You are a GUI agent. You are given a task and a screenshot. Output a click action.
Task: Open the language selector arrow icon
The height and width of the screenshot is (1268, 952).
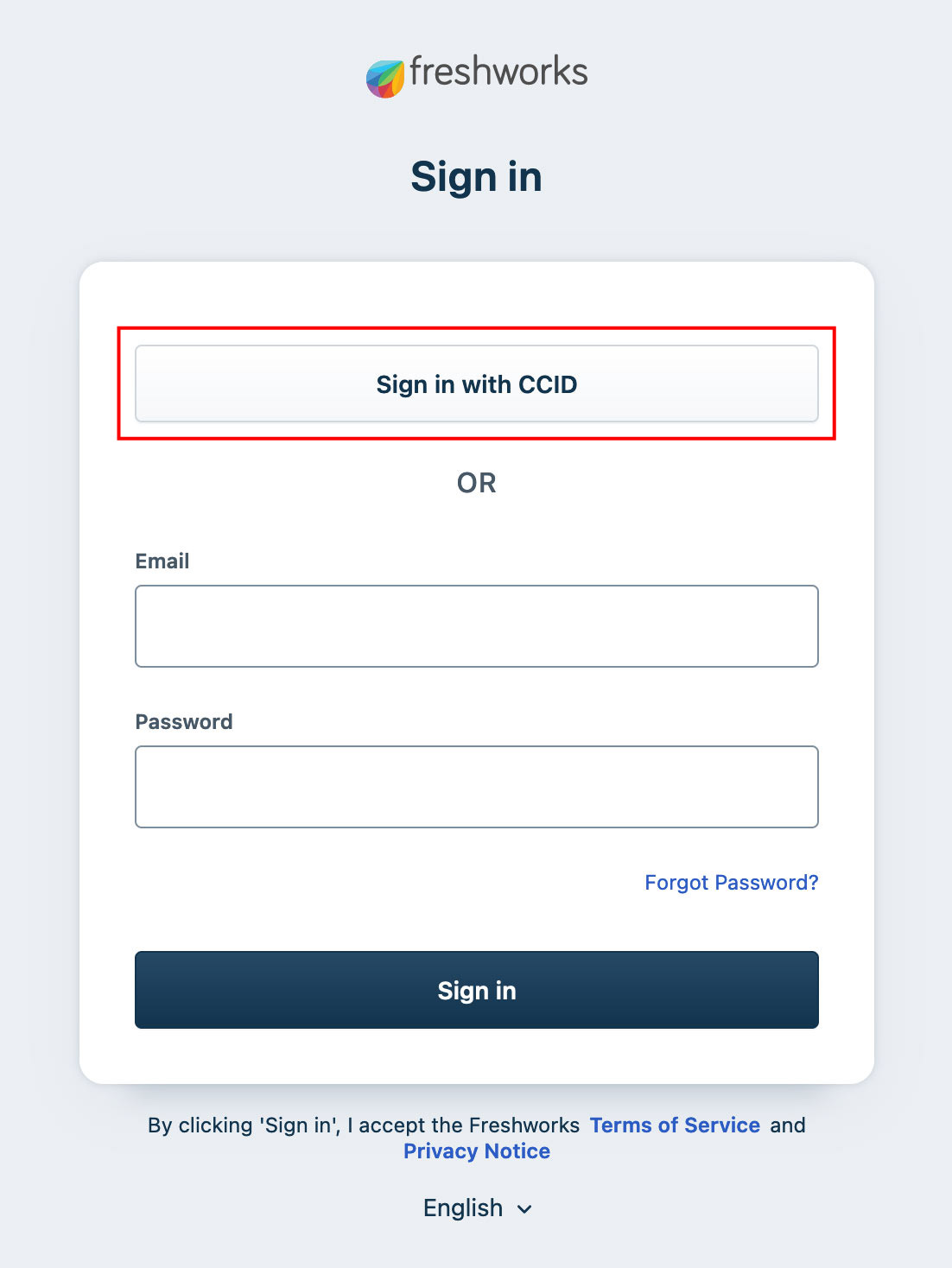point(525,1208)
